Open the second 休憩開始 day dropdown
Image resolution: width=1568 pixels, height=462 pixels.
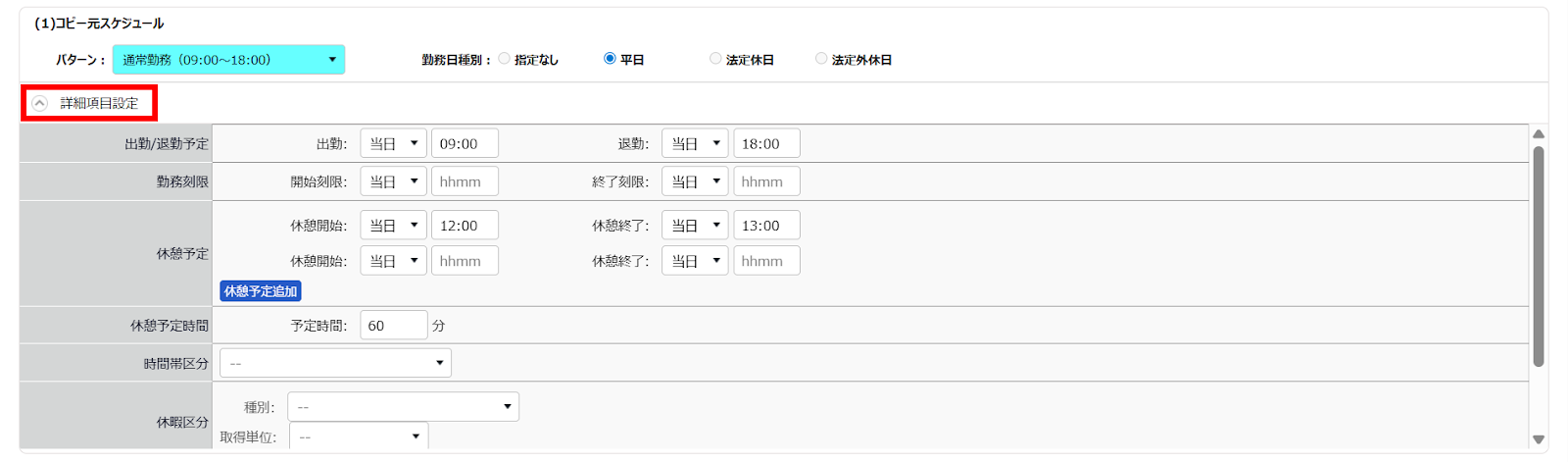click(x=393, y=260)
